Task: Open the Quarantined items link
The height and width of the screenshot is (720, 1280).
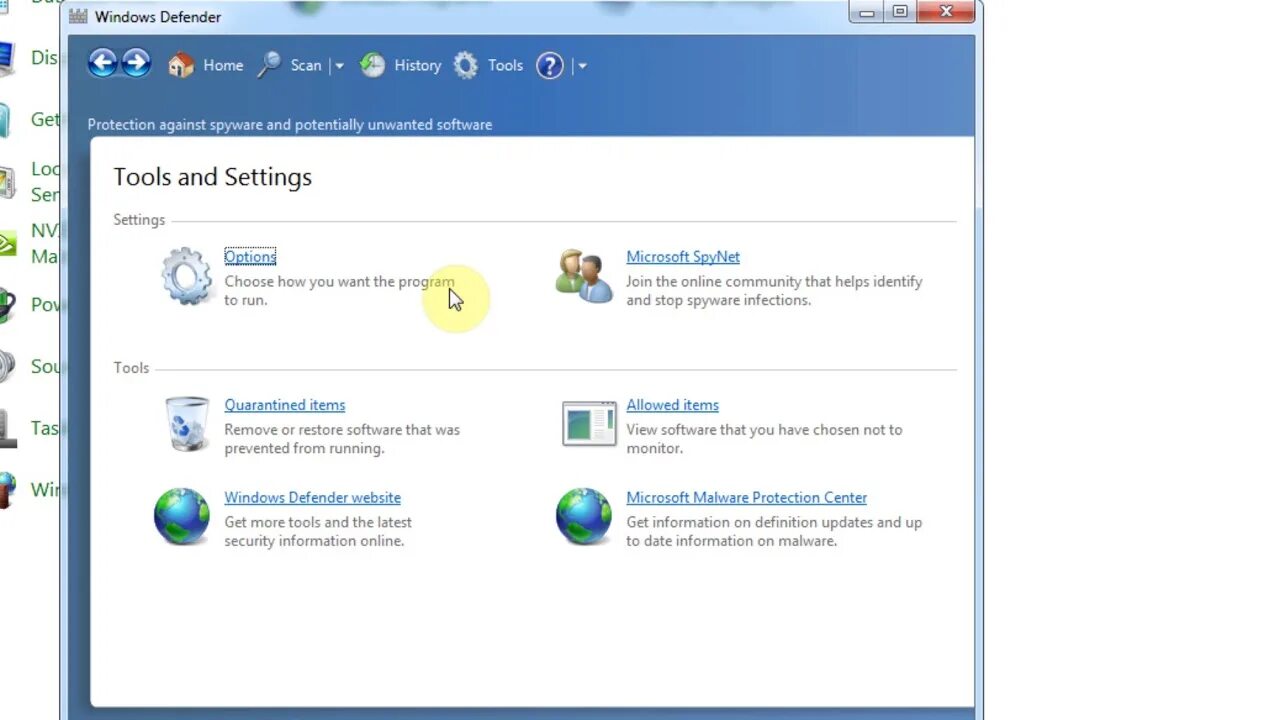Action: [x=285, y=405]
